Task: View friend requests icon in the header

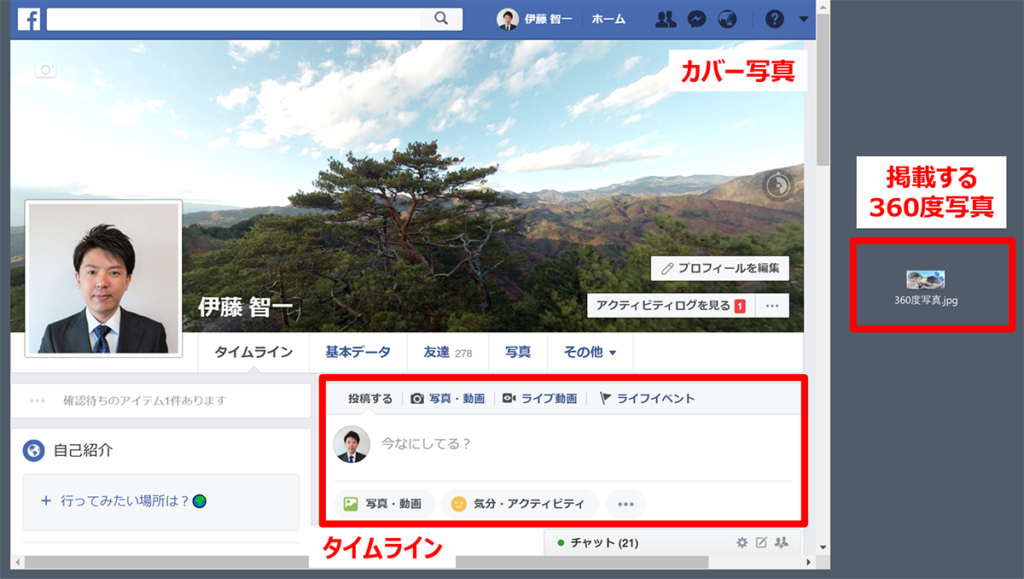Action: (x=665, y=19)
